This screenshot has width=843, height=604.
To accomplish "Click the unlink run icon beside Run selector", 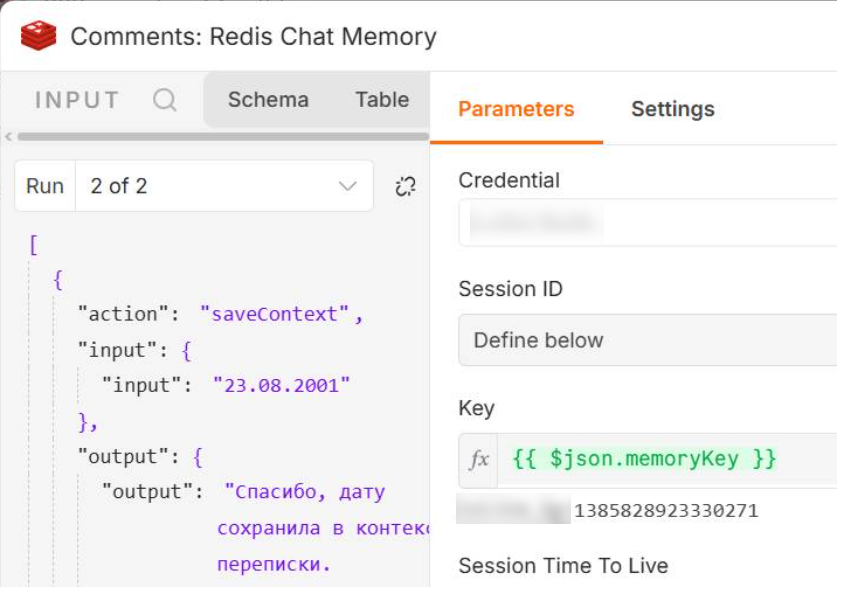I will tap(405, 186).
